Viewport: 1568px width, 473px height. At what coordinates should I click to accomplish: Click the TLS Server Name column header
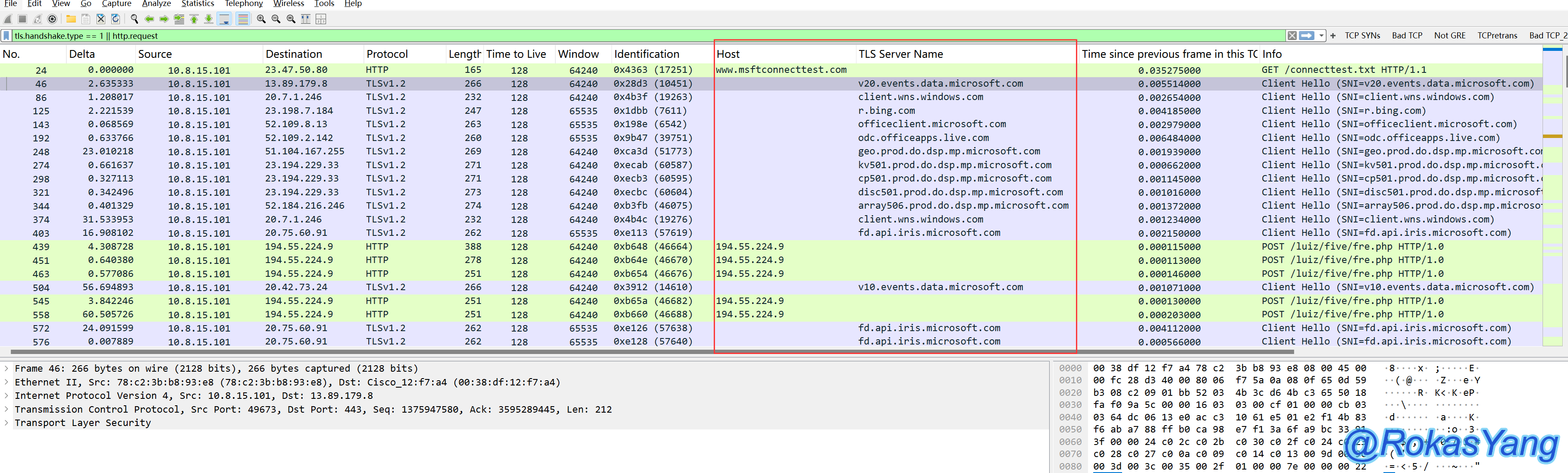pyautogui.click(x=900, y=54)
